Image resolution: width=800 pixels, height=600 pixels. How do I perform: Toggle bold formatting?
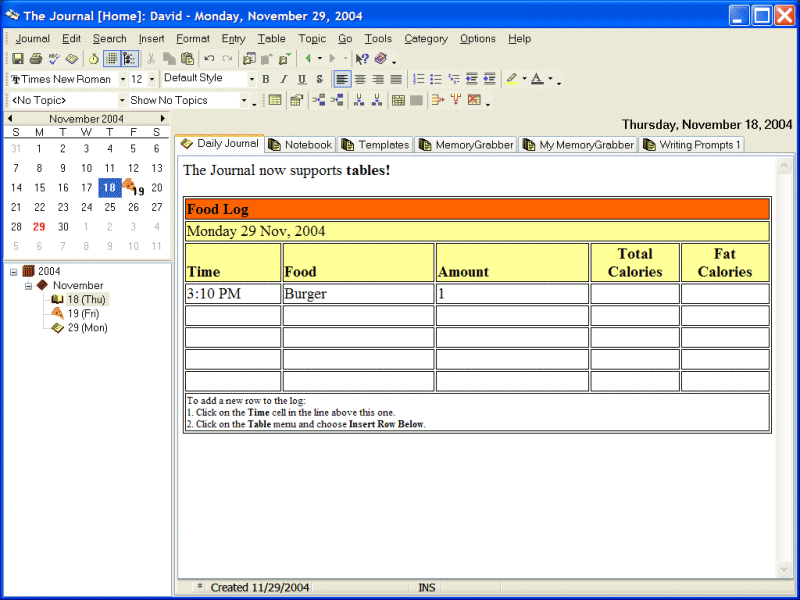266,79
